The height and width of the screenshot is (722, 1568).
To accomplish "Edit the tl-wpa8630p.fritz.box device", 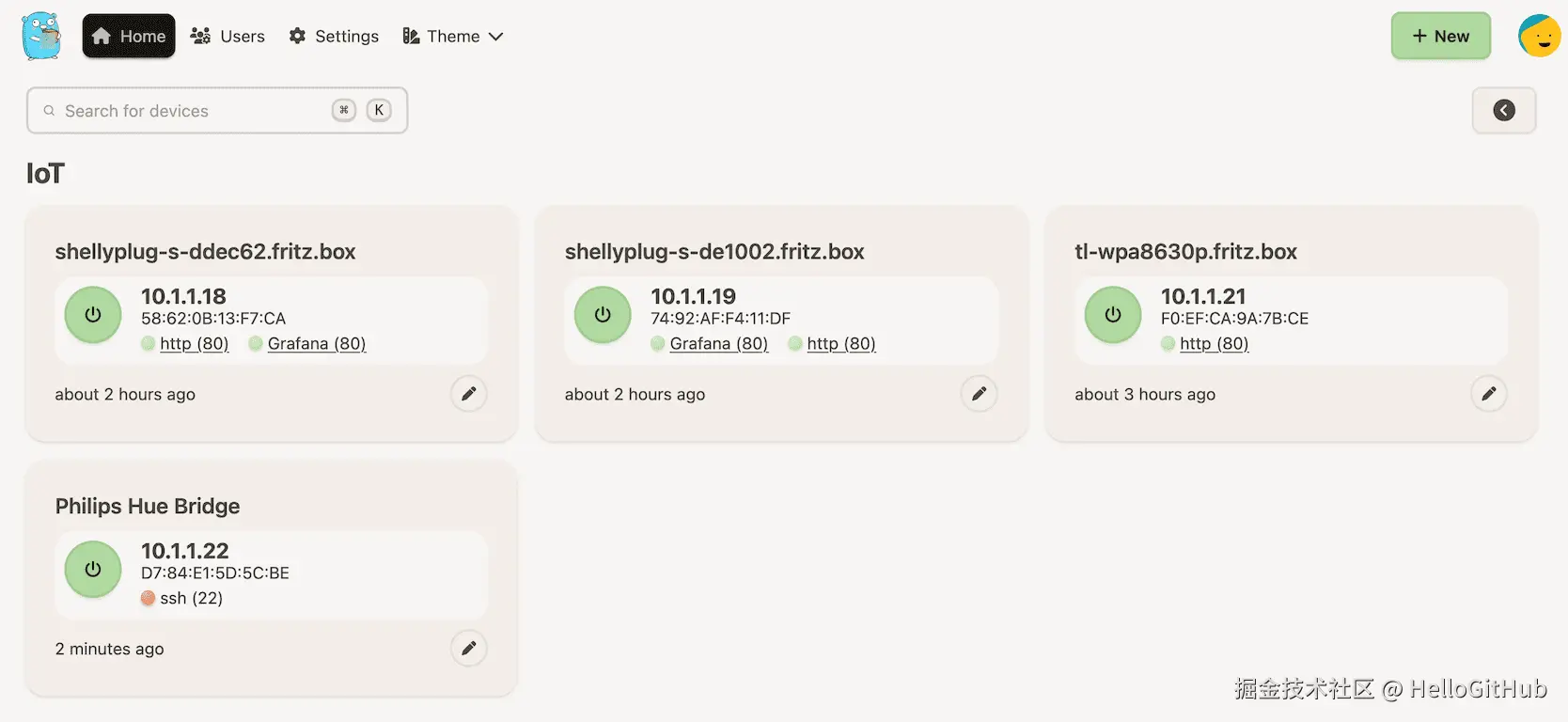I will (1488, 394).
